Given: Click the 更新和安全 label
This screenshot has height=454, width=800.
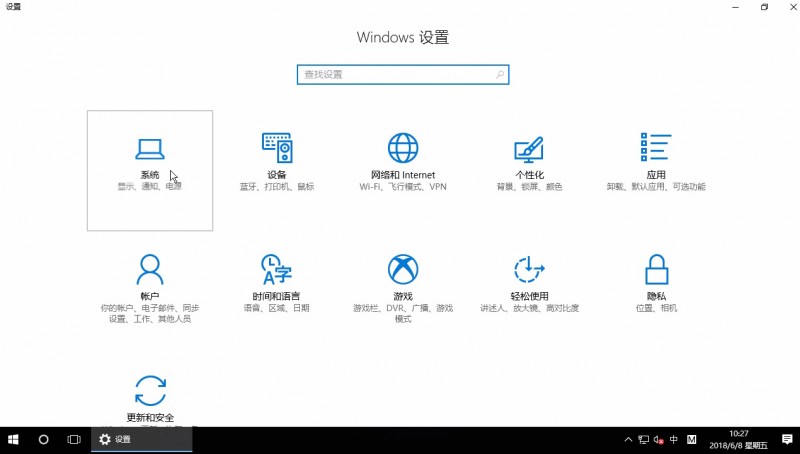Looking at the screenshot, I should pyautogui.click(x=150, y=418).
